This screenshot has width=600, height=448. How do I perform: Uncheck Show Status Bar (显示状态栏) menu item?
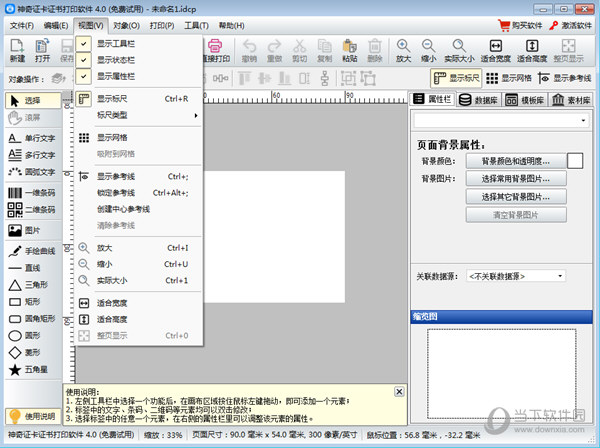click(x=138, y=60)
